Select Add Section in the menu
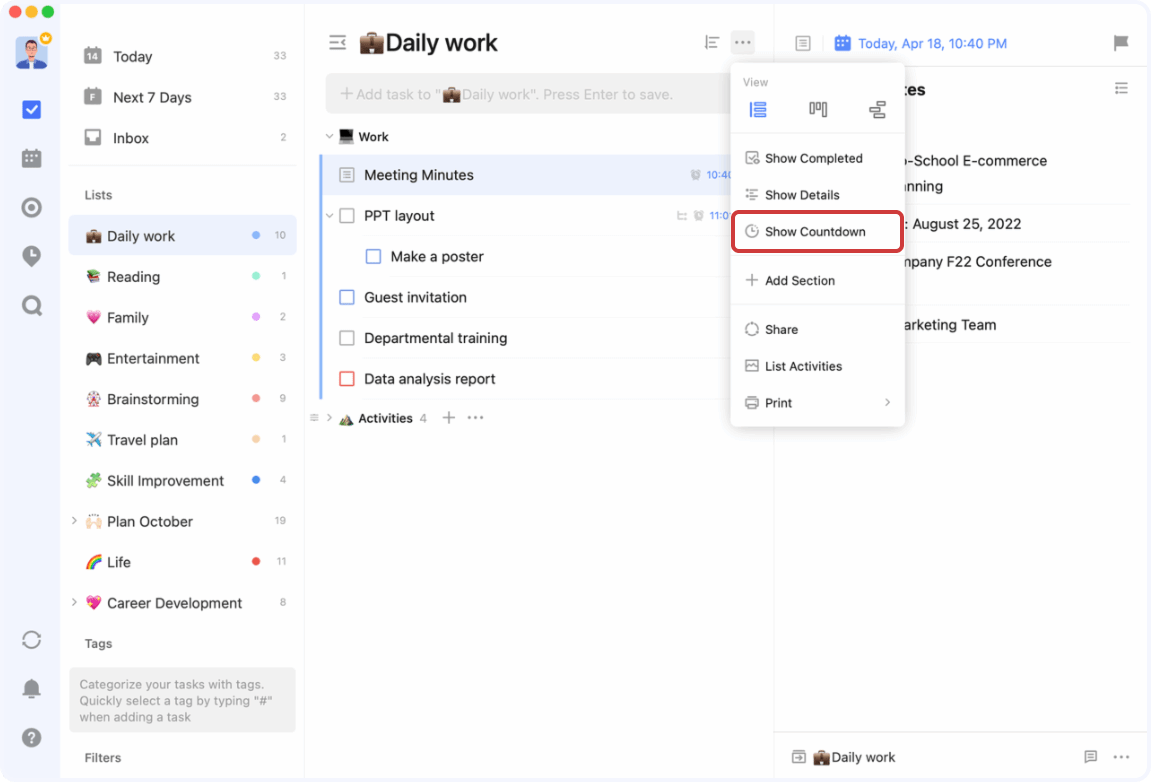 pos(799,281)
